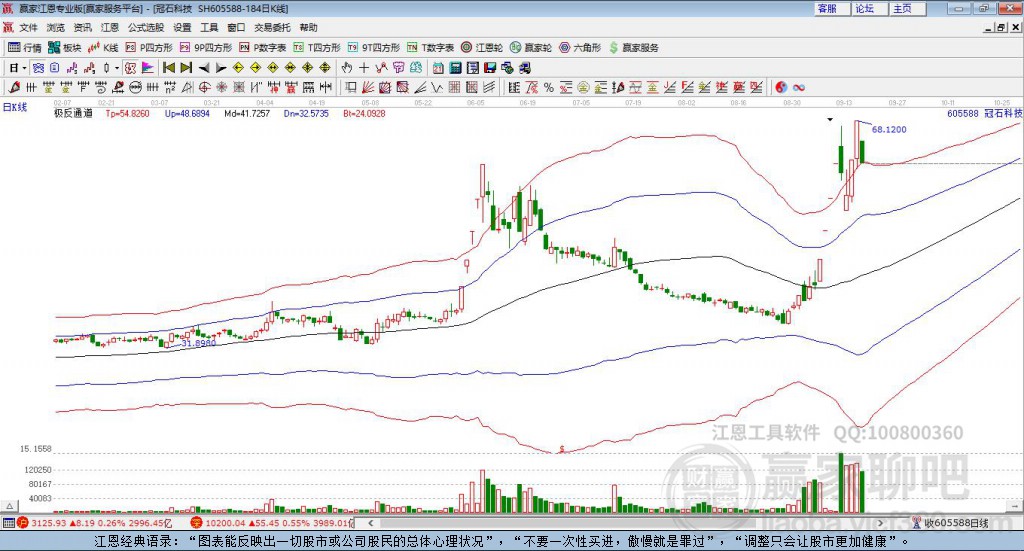Click the red-blue yin-yang icon
Screen dimensions: 1024x551
pyautogui.click(x=781, y=87)
